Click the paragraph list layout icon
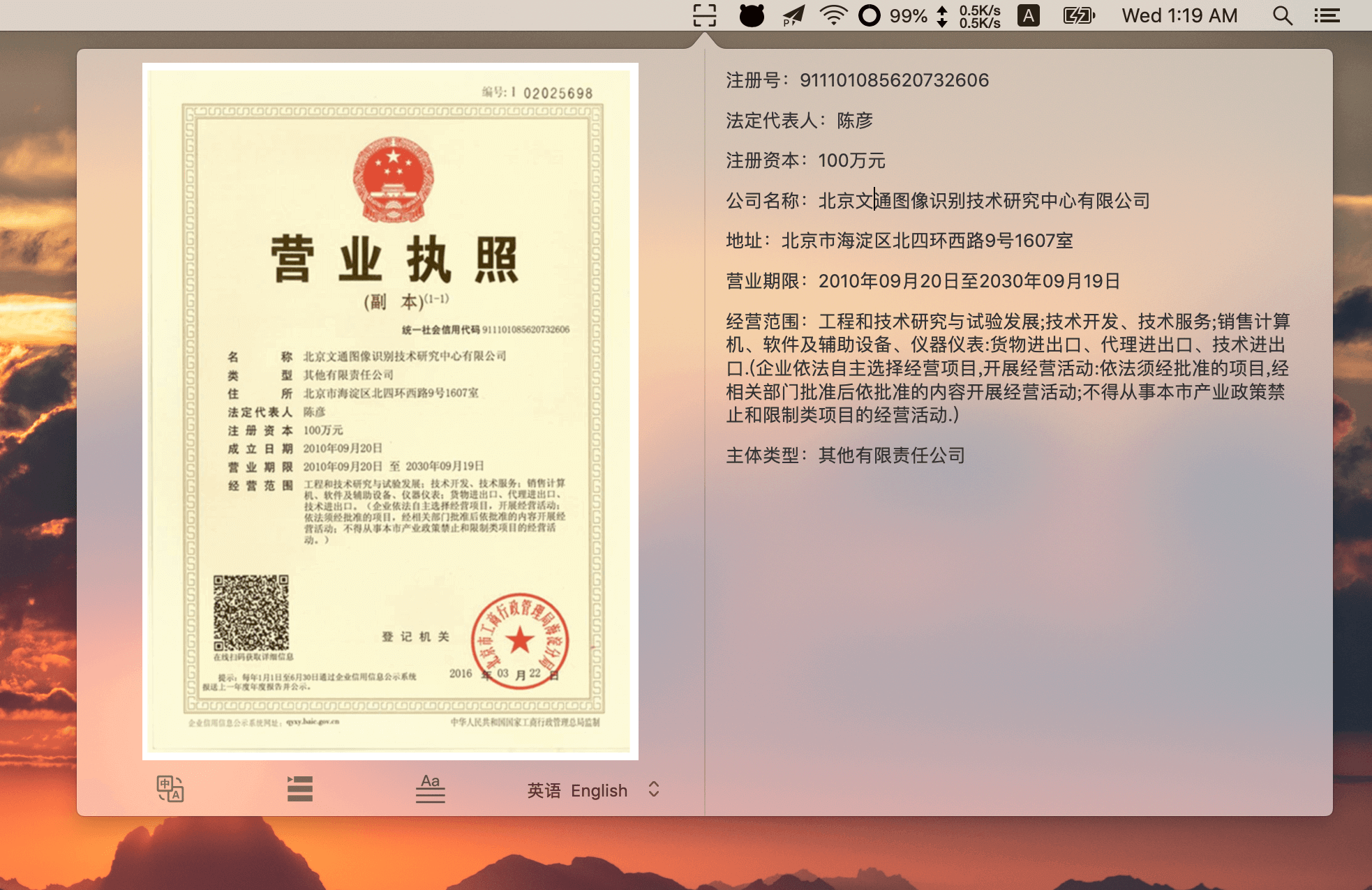 (299, 789)
